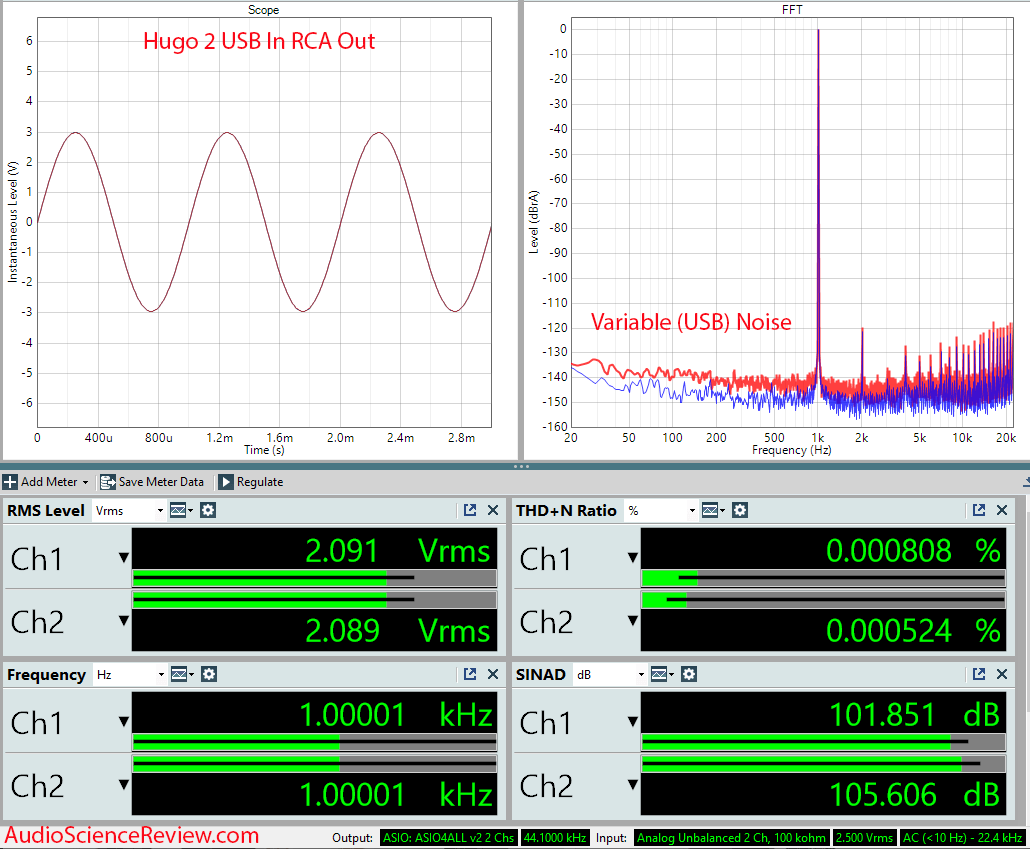Pop out the SINAD meter

pos(979,674)
